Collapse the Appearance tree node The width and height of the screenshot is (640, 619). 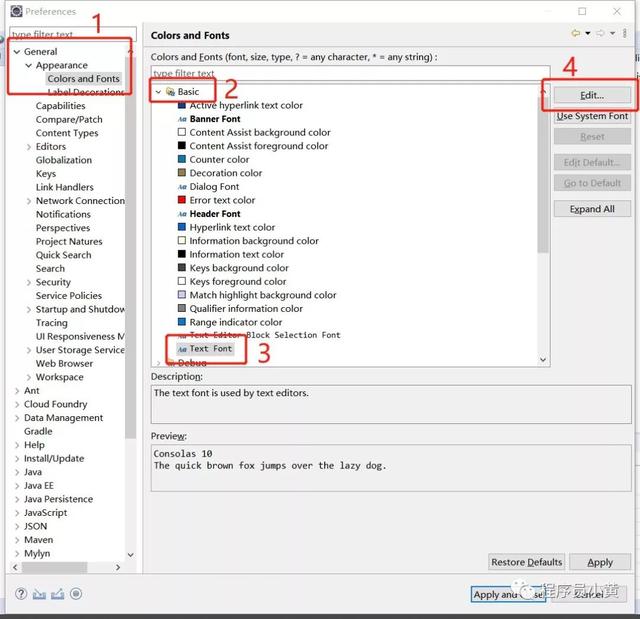click(x=29, y=65)
